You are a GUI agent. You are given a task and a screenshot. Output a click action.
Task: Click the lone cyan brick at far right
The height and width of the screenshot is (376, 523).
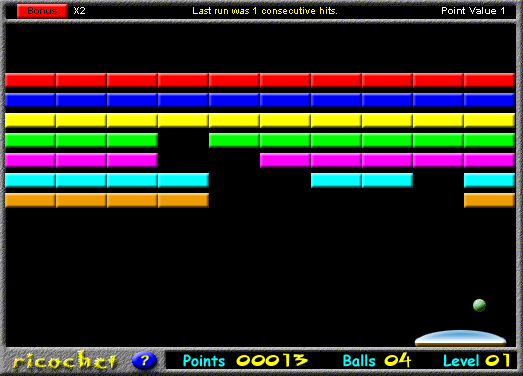[x=489, y=180]
